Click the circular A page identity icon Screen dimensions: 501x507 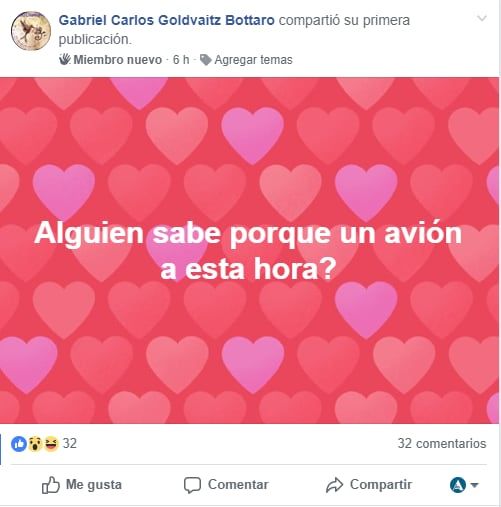458,485
